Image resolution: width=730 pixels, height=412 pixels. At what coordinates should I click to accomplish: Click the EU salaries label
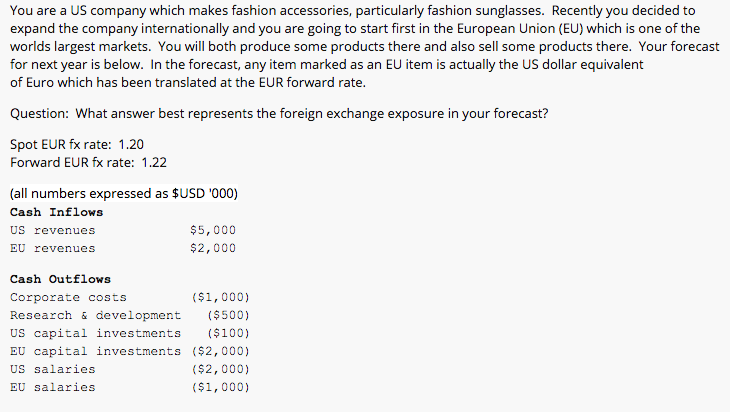pyautogui.click(x=53, y=387)
